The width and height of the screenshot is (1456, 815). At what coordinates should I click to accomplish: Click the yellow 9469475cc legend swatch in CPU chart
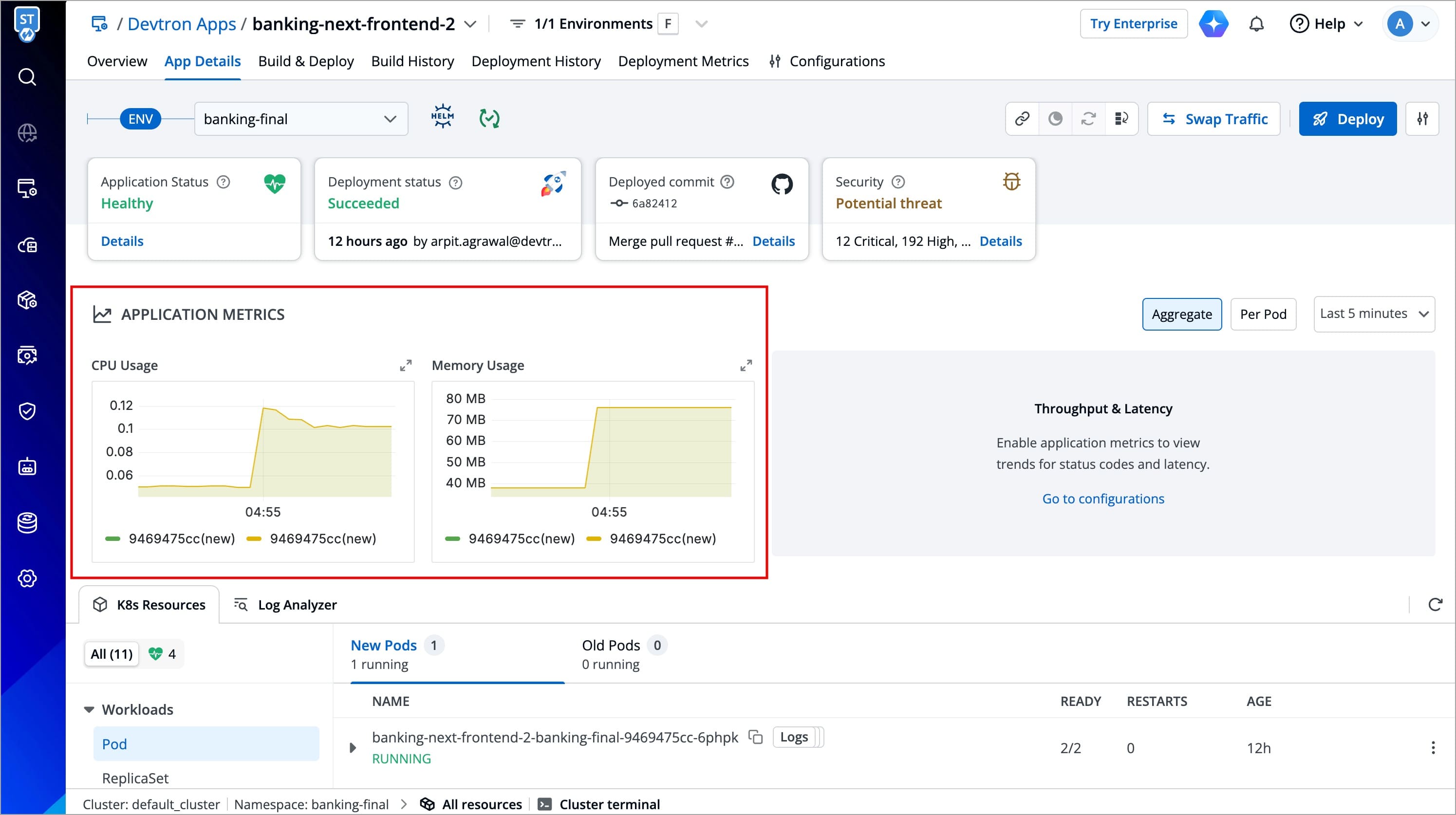pyautogui.click(x=254, y=538)
